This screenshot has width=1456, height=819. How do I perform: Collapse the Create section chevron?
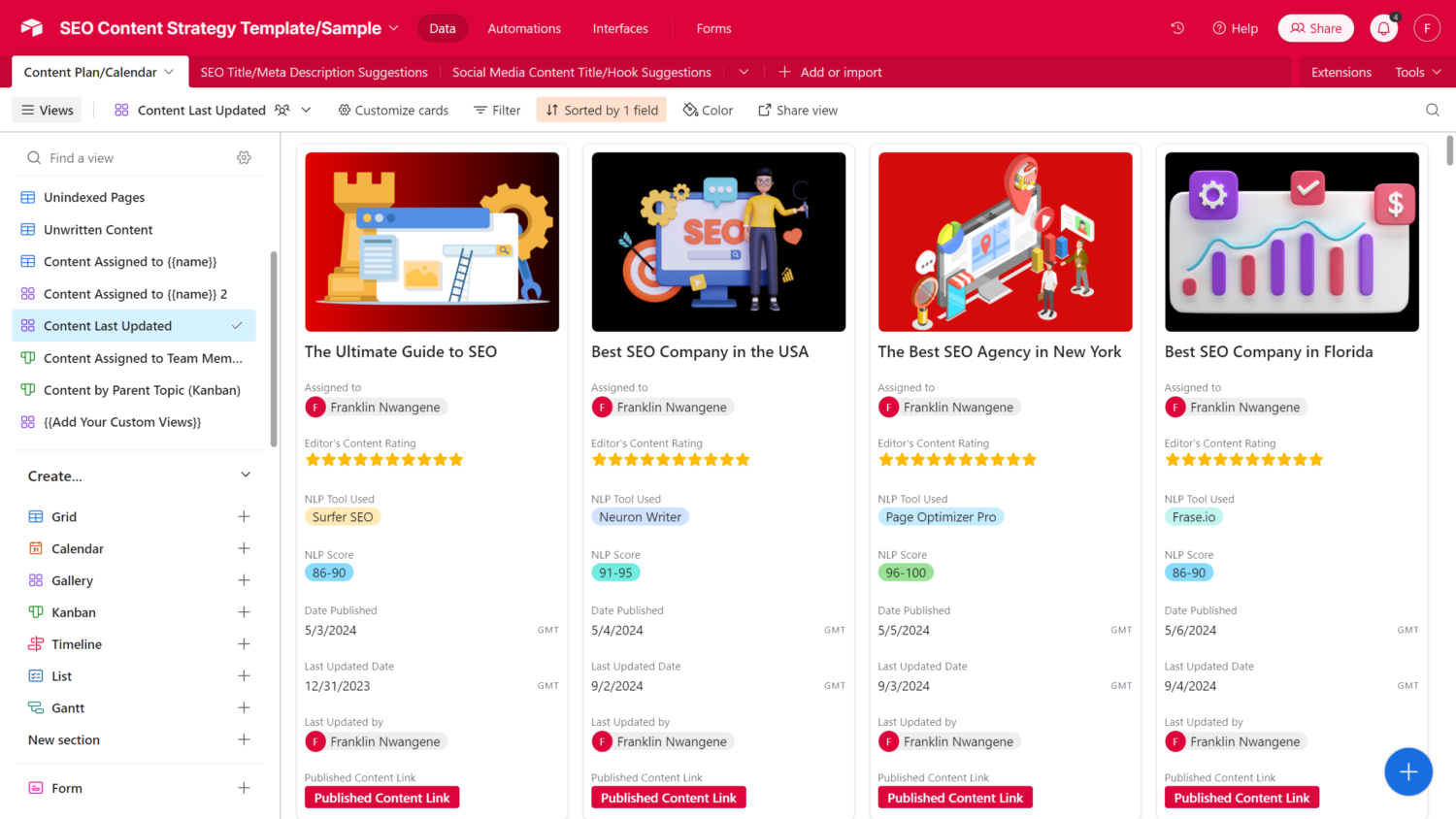[x=246, y=475]
